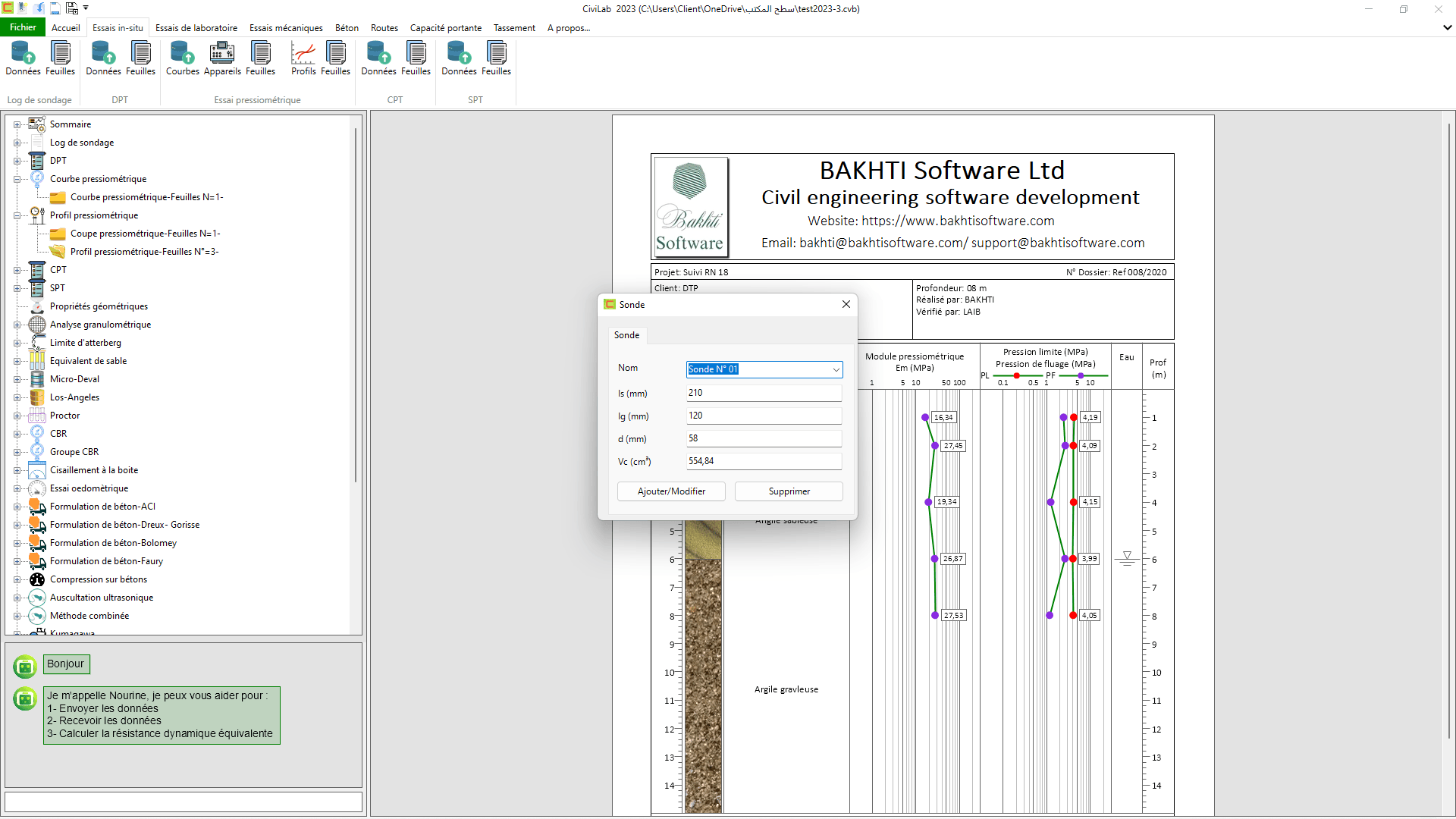Viewport: 1456px width, 819px height.
Task: Open Feuilles in SPT ribbon group
Action: [x=496, y=58]
